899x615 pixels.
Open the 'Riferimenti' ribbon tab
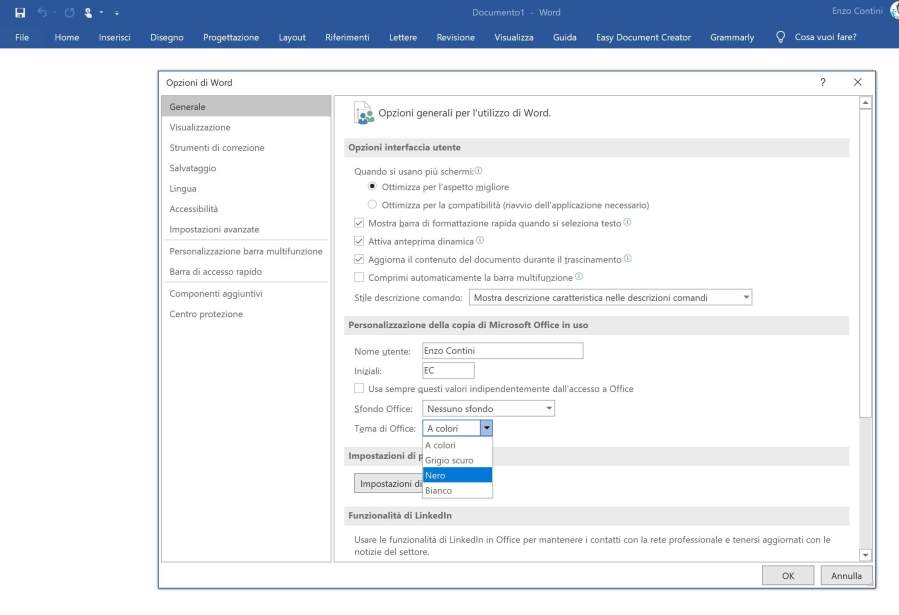point(347,37)
